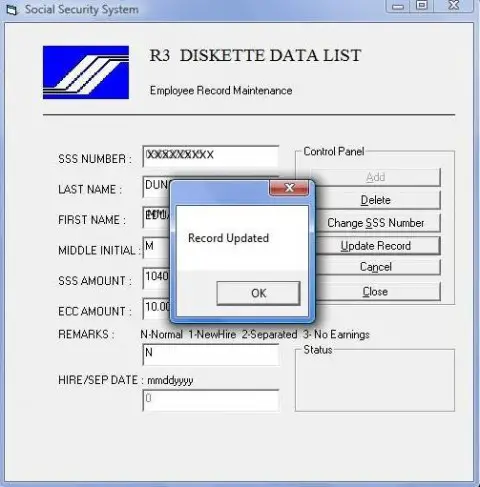Image resolution: width=480 pixels, height=487 pixels.
Task: Click the REMARKS field containing N
Action: click(x=211, y=355)
